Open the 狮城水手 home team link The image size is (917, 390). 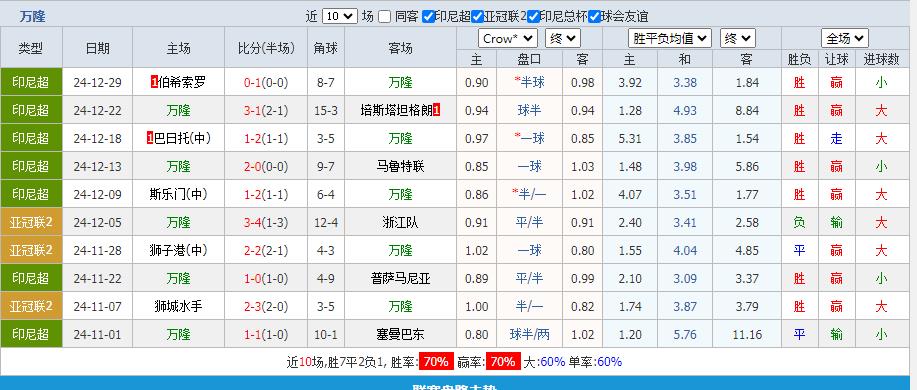[178, 306]
